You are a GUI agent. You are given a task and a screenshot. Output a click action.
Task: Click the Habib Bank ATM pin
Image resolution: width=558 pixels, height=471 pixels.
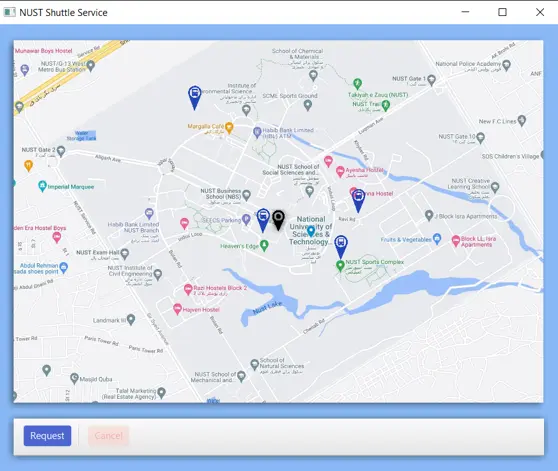(257, 132)
